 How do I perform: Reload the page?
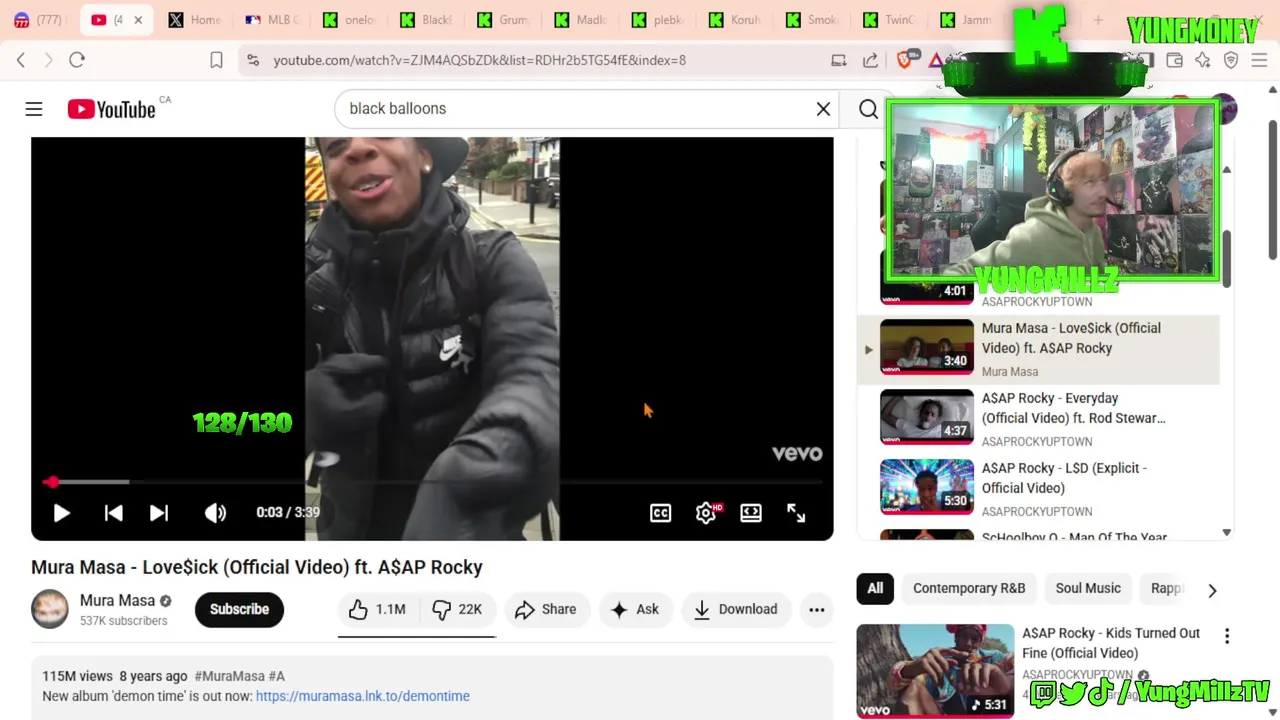coord(77,60)
